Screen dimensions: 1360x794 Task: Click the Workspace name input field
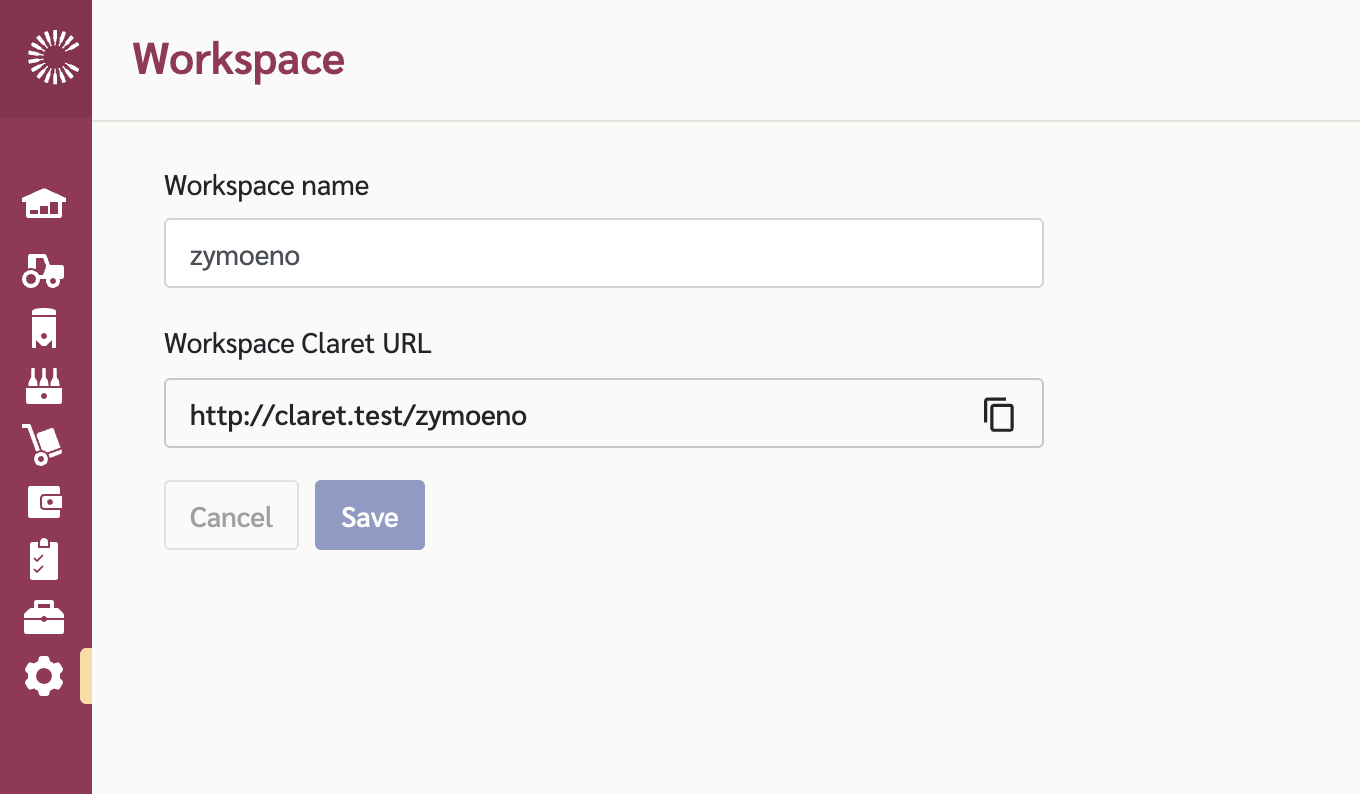[x=603, y=254]
